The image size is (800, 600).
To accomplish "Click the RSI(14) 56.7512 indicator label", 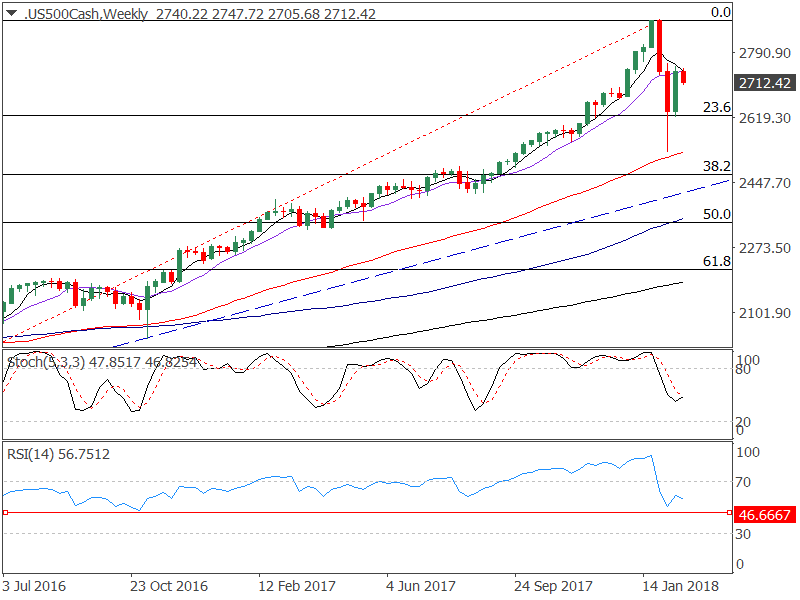I will (x=58, y=454).
